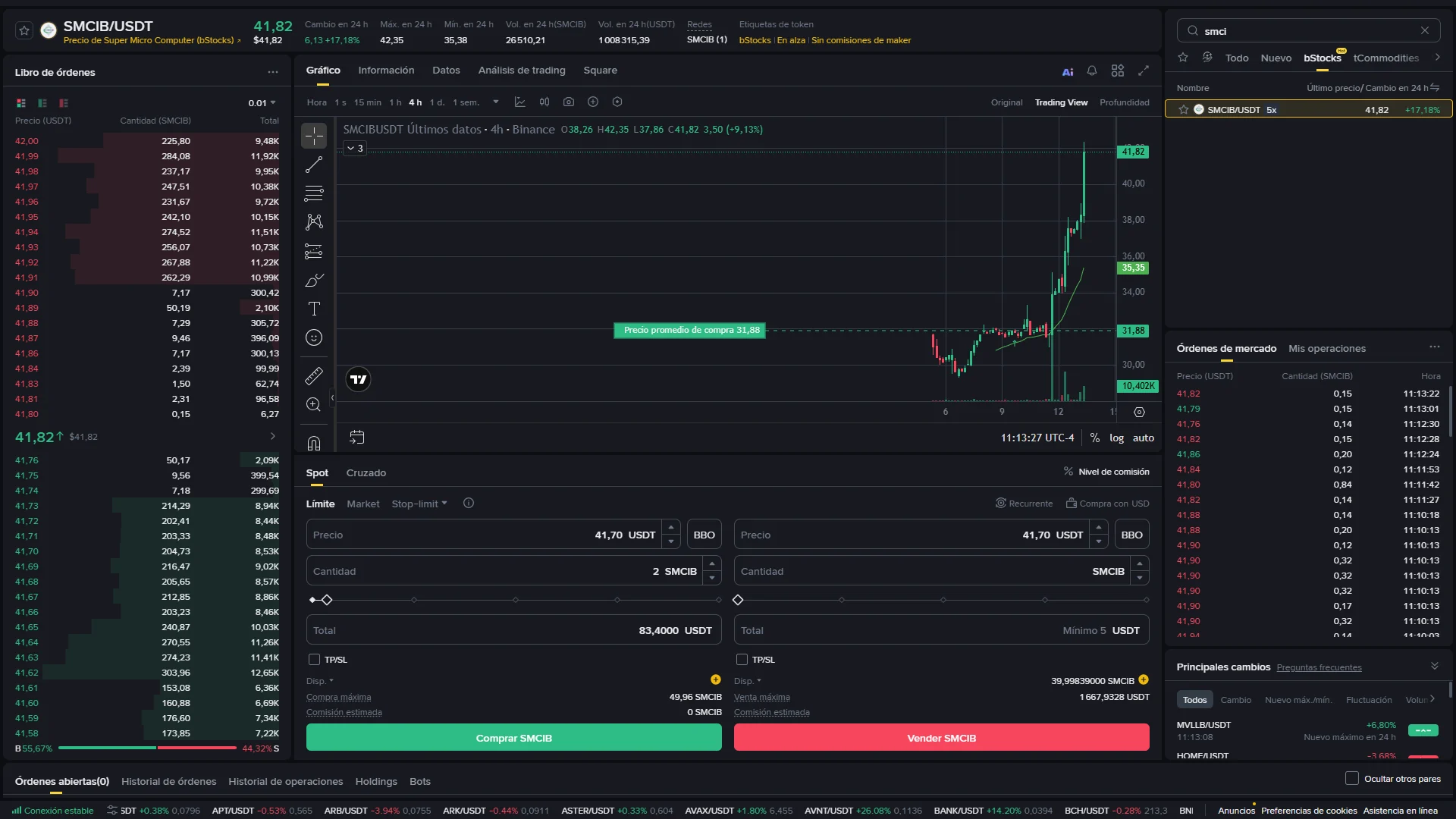Select the Market order tab
The width and height of the screenshot is (1456, 819).
(363, 504)
